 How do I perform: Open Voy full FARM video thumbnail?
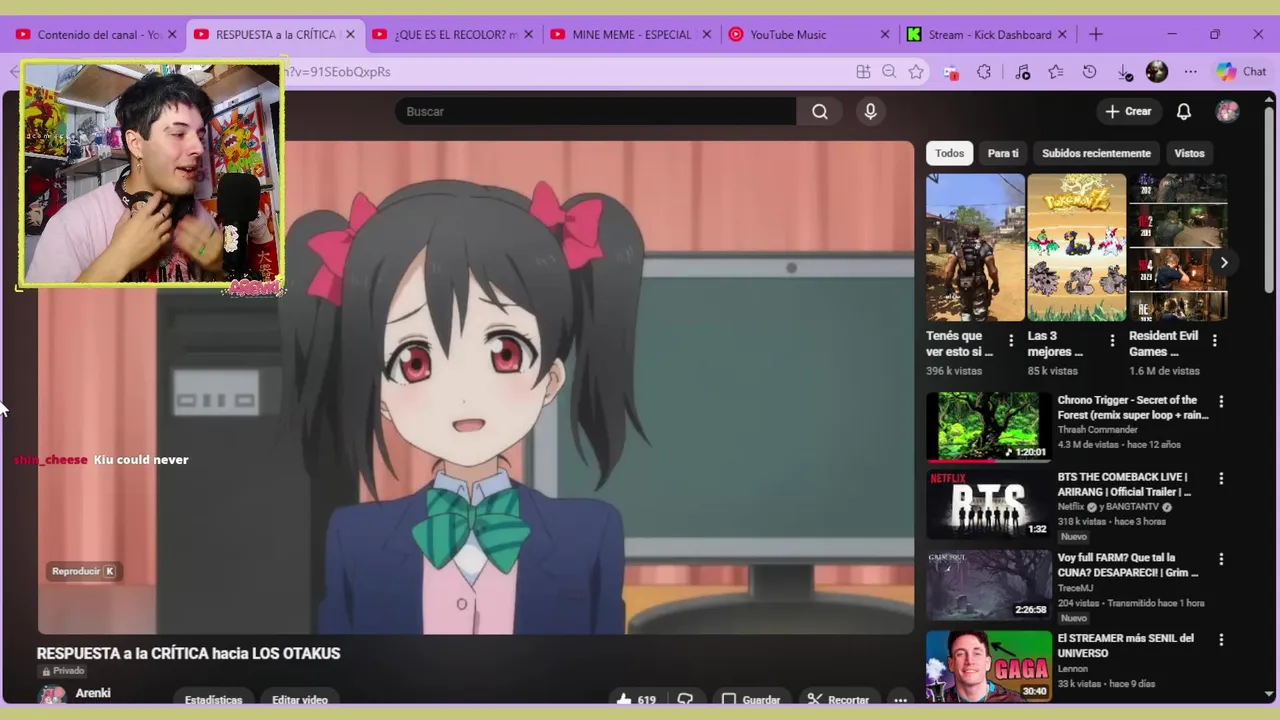point(988,585)
